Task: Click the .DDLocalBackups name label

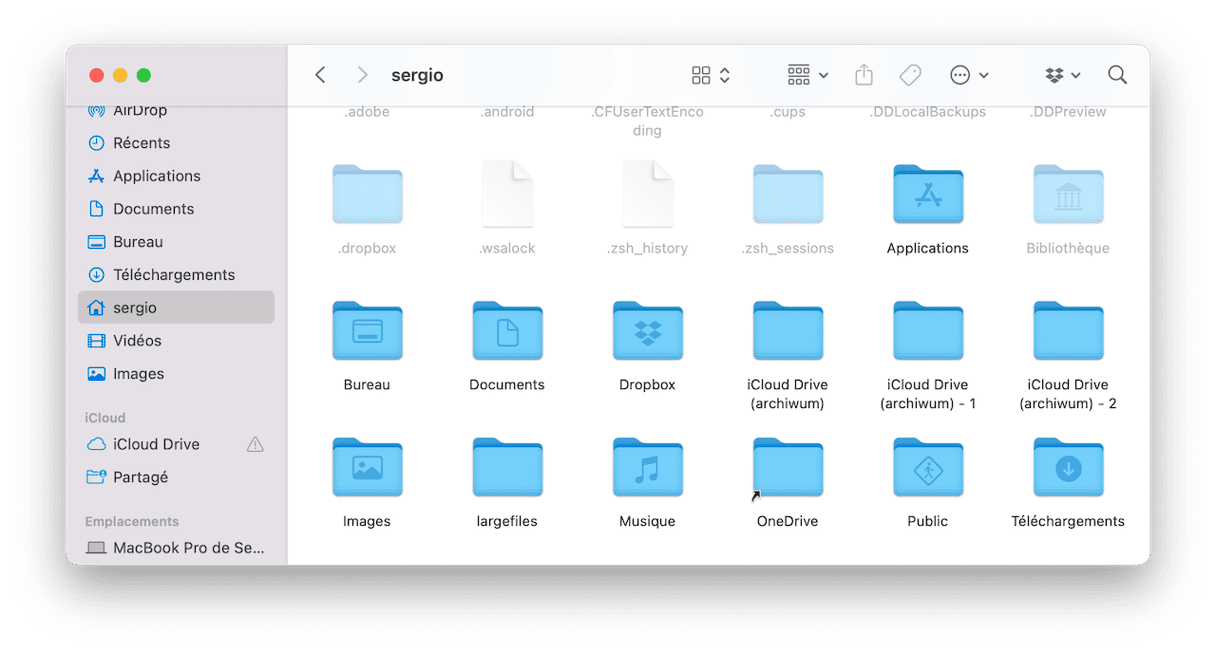Action: (x=928, y=112)
